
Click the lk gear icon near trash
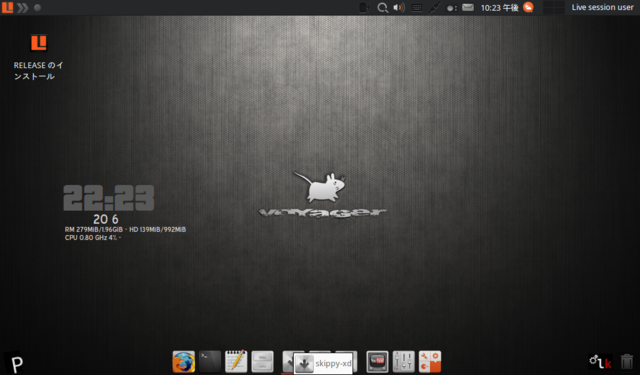(x=600, y=362)
